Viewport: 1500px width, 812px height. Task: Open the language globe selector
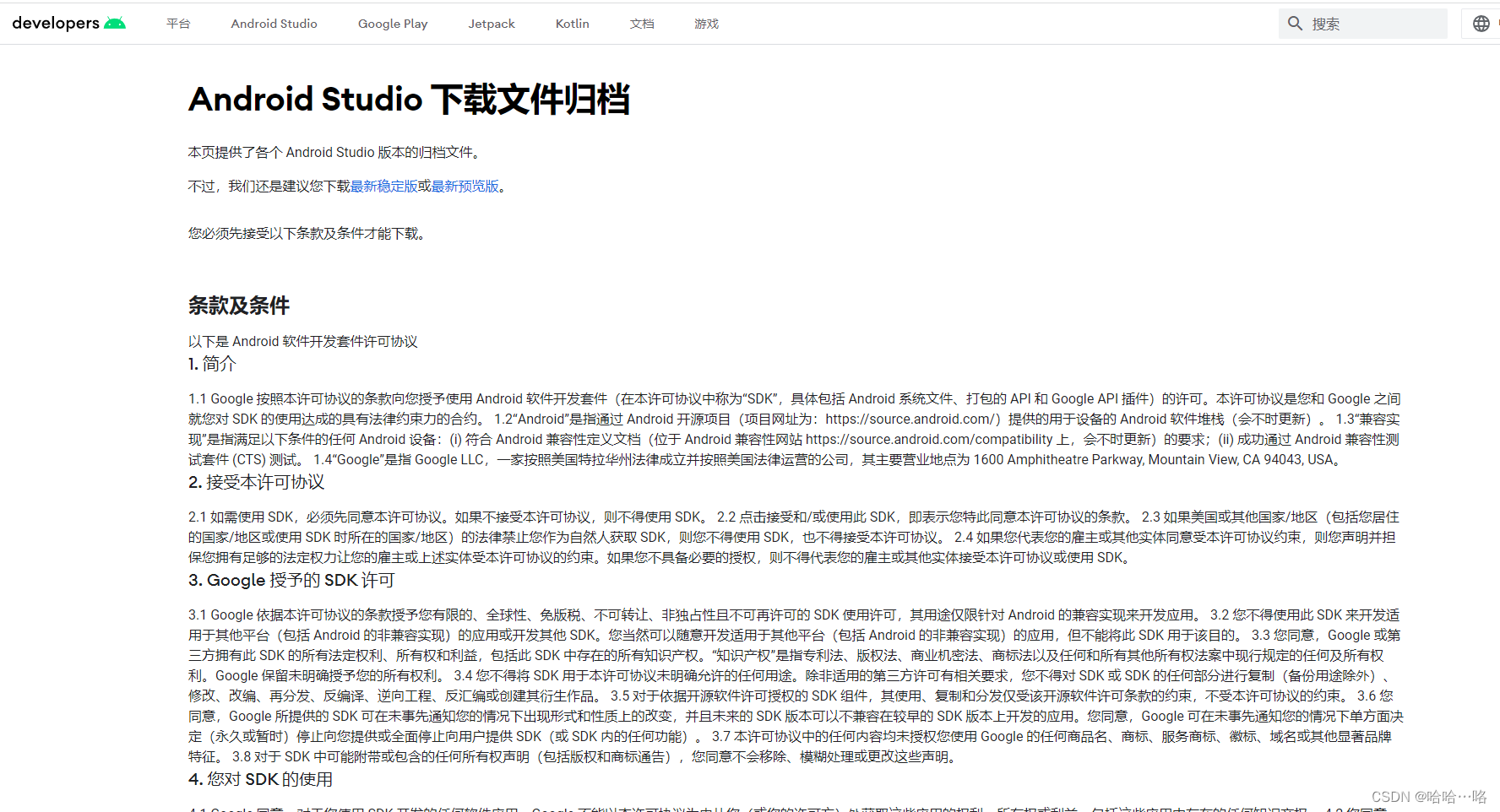pos(1481,24)
